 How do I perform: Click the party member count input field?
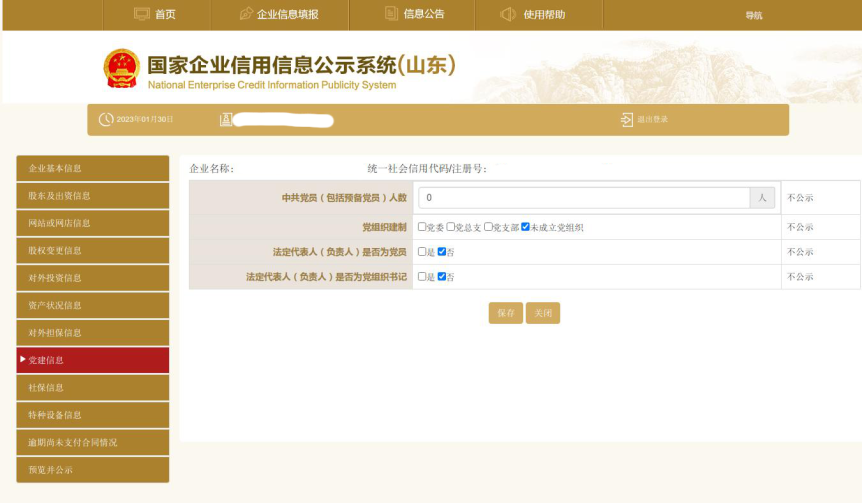pos(584,198)
